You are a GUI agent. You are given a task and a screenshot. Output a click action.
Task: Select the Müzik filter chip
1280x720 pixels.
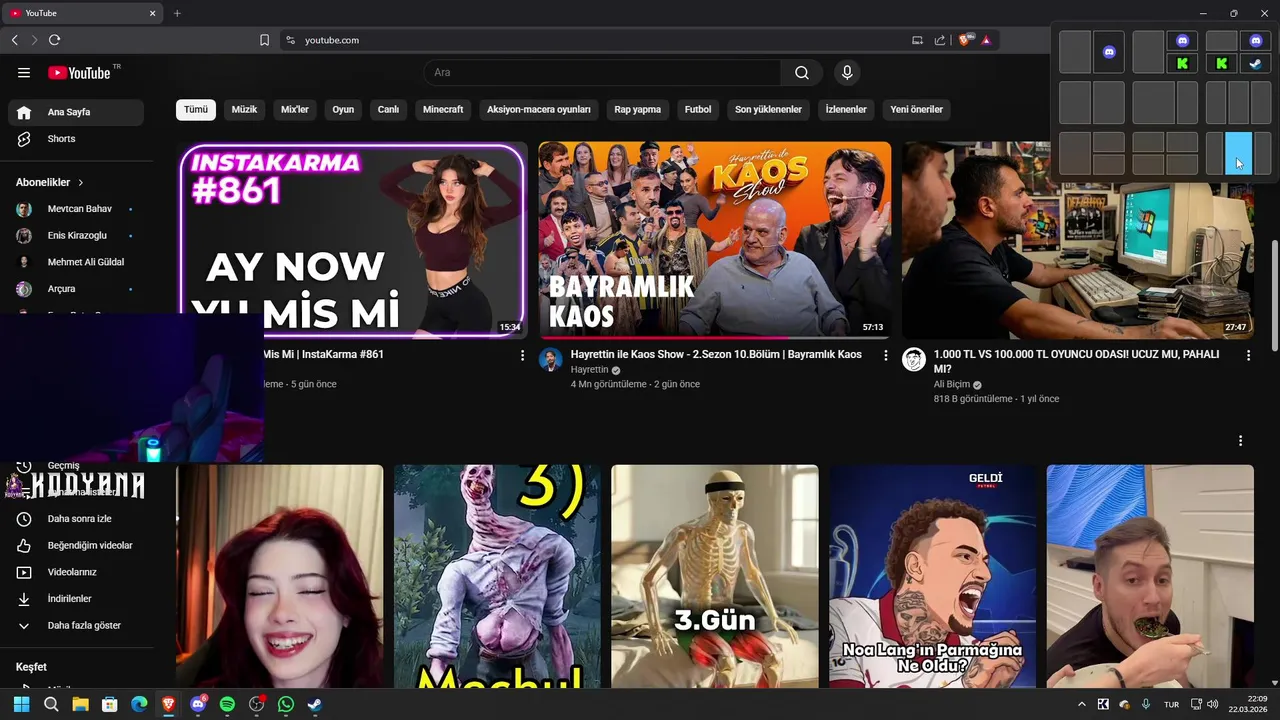[245, 109]
